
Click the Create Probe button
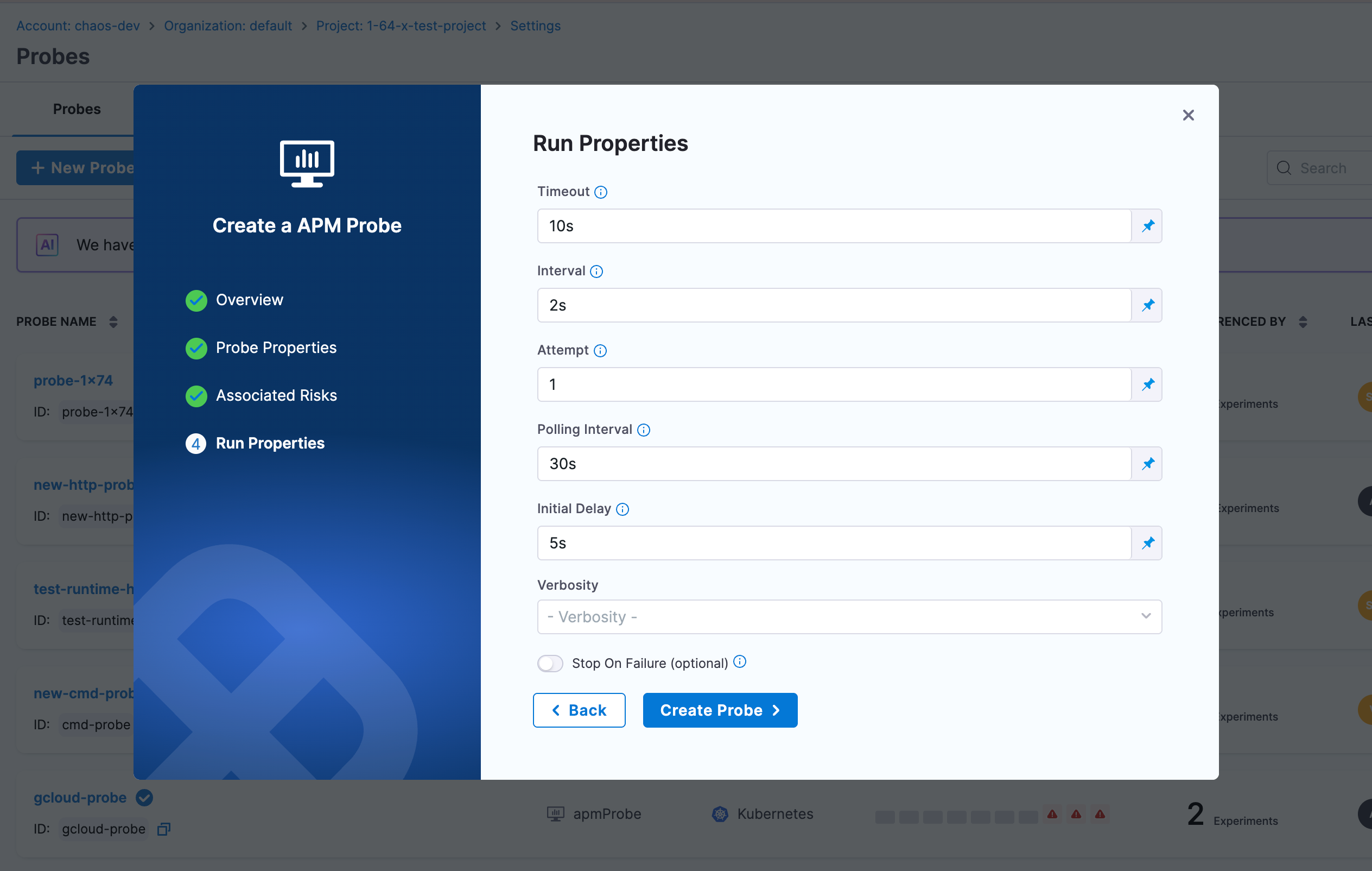click(x=720, y=710)
